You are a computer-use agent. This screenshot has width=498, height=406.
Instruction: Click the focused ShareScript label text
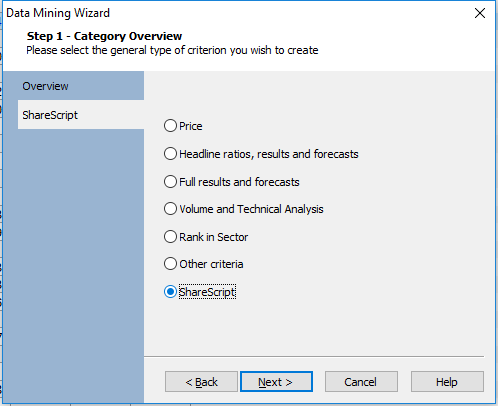coord(207,292)
